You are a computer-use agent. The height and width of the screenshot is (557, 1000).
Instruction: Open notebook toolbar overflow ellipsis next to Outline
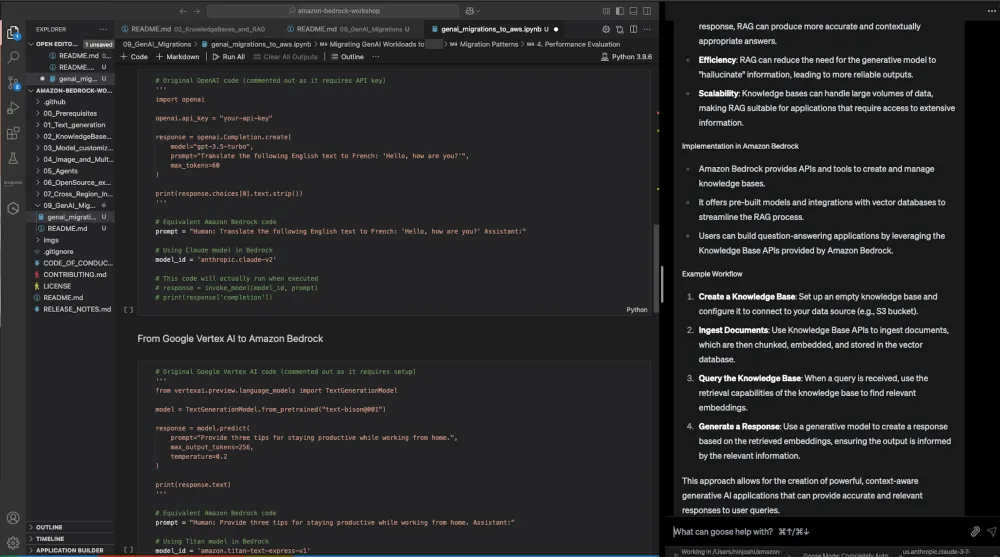coord(376,57)
